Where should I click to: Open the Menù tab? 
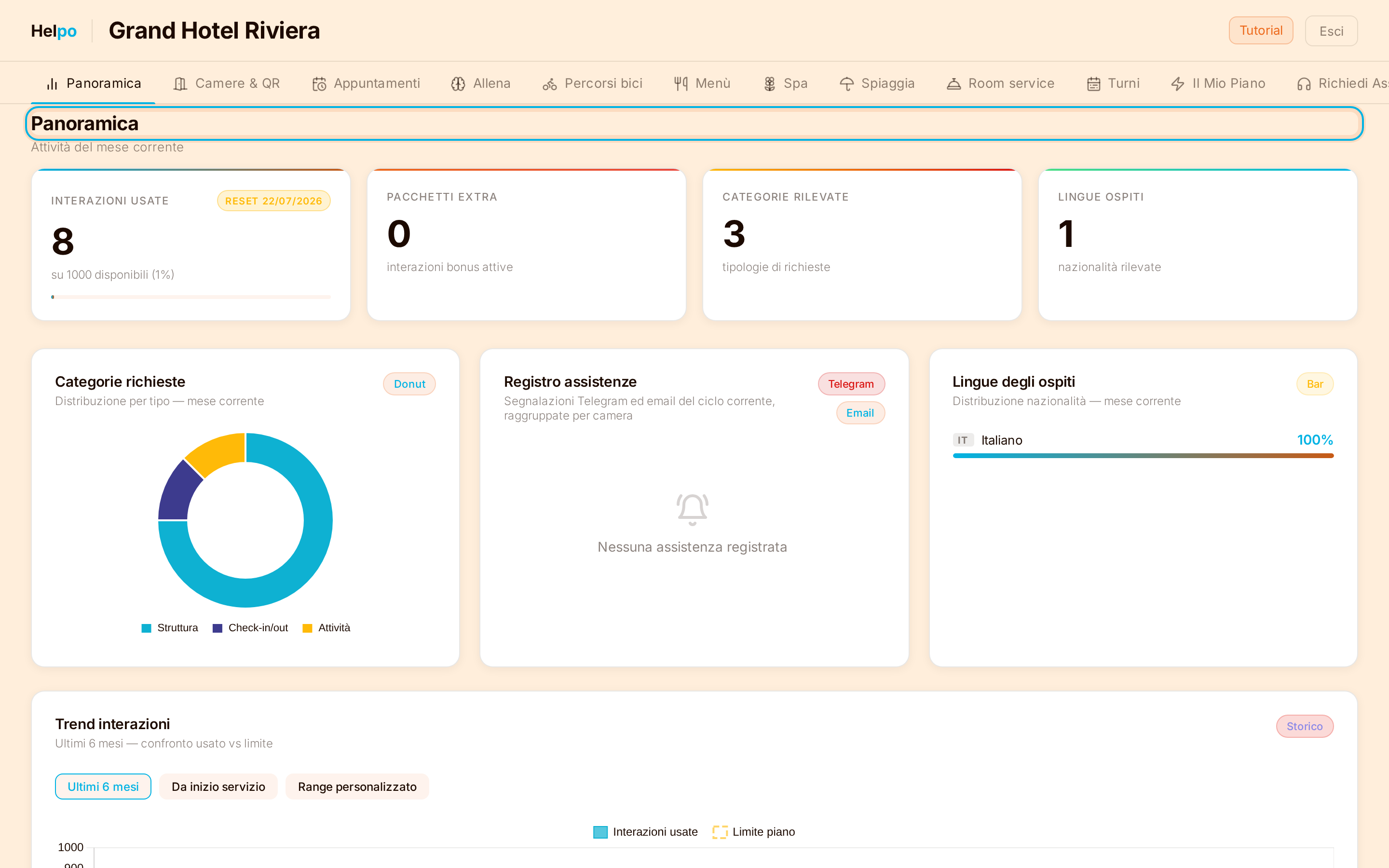tap(703, 84)
